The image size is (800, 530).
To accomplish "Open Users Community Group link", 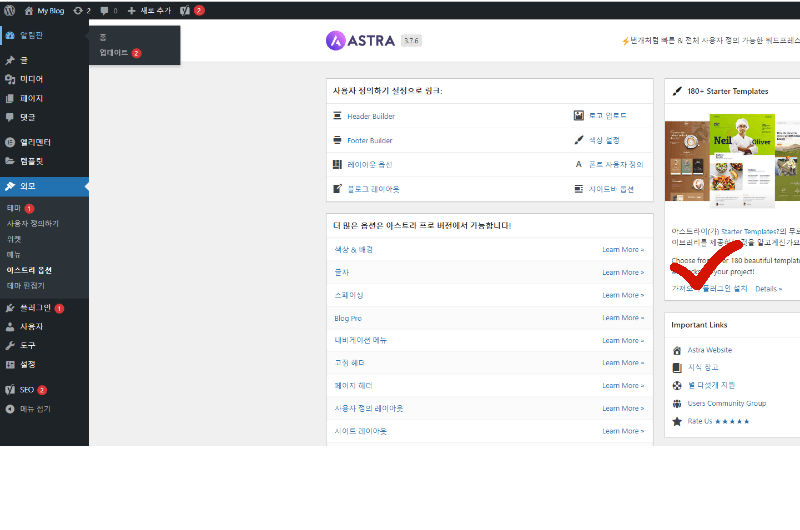I will pos(727,403).
